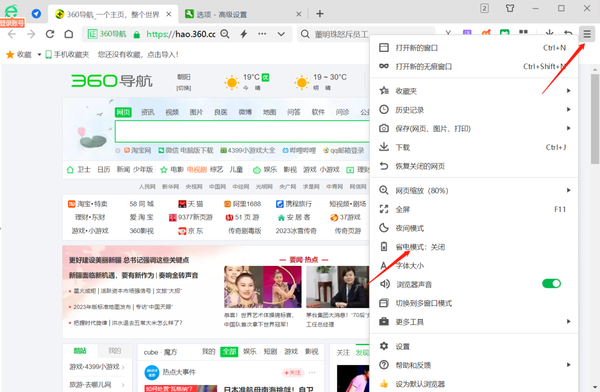Select 设为默认浏览器 menu item
This screenshot has width=600, height=392.
[x=474, y=384]
